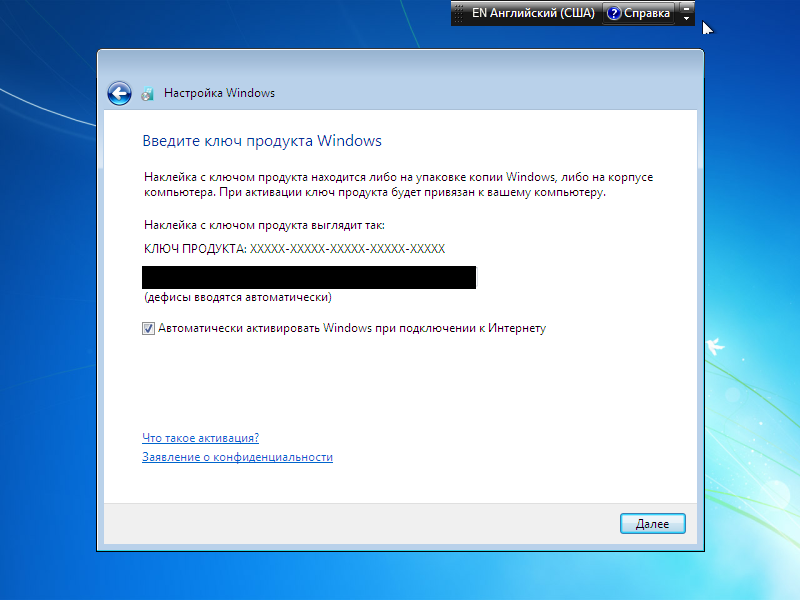Image resolution: width=800 pixels, height=600 pixels.
Task: Click 'КЛЮЧ ПРОДУКТА: XXXXX-XXXXX' sample text
Action: pyautogui.click(x=294, y=248)
